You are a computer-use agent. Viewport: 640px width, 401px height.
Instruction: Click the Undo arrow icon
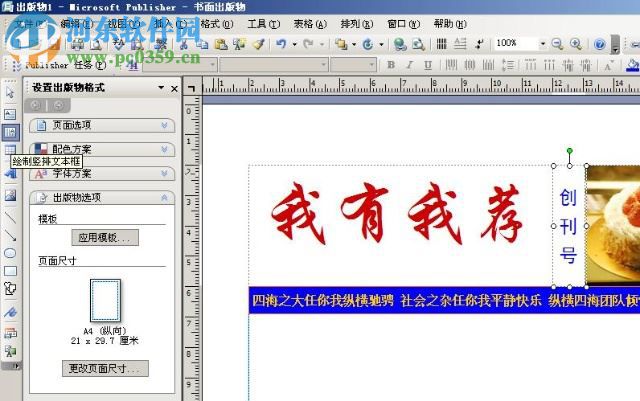[x=281, y=44]
